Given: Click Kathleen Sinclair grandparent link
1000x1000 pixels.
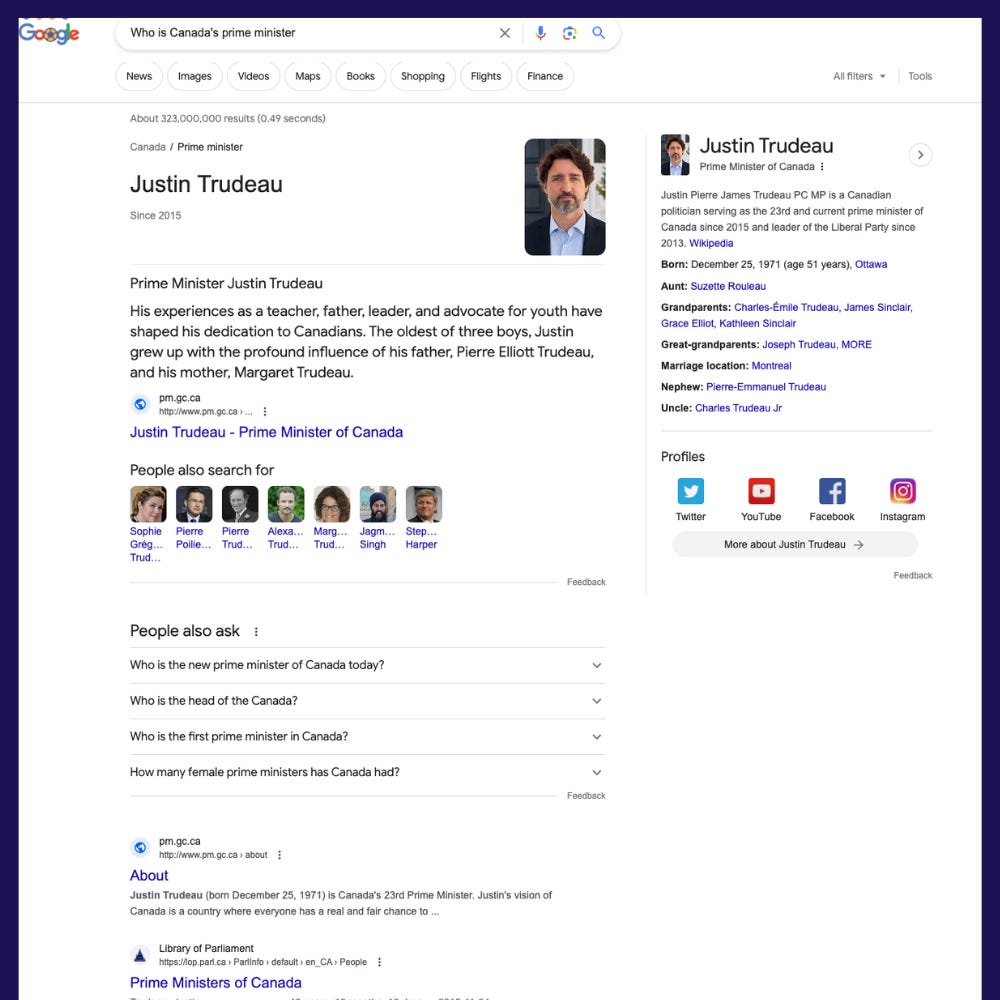Looking at the screenshot, I should [x=757, y=324].
